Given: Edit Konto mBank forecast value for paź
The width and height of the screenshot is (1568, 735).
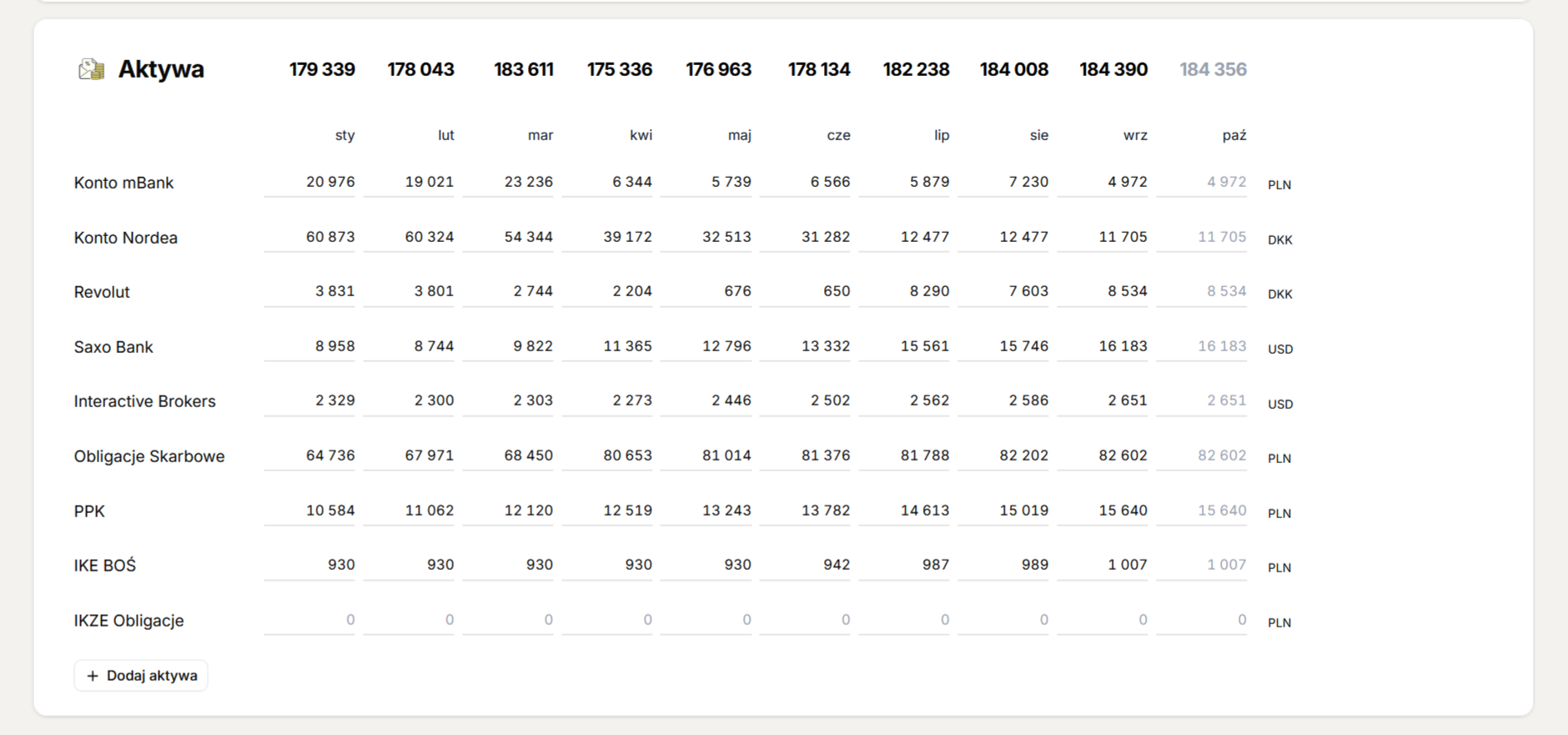Looking at the screenshot, I should point(1202,182).
